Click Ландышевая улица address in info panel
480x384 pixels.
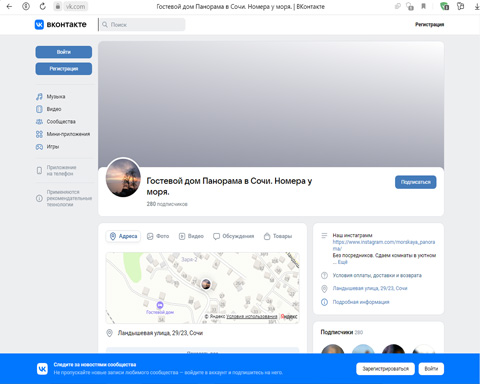[370, 288]
